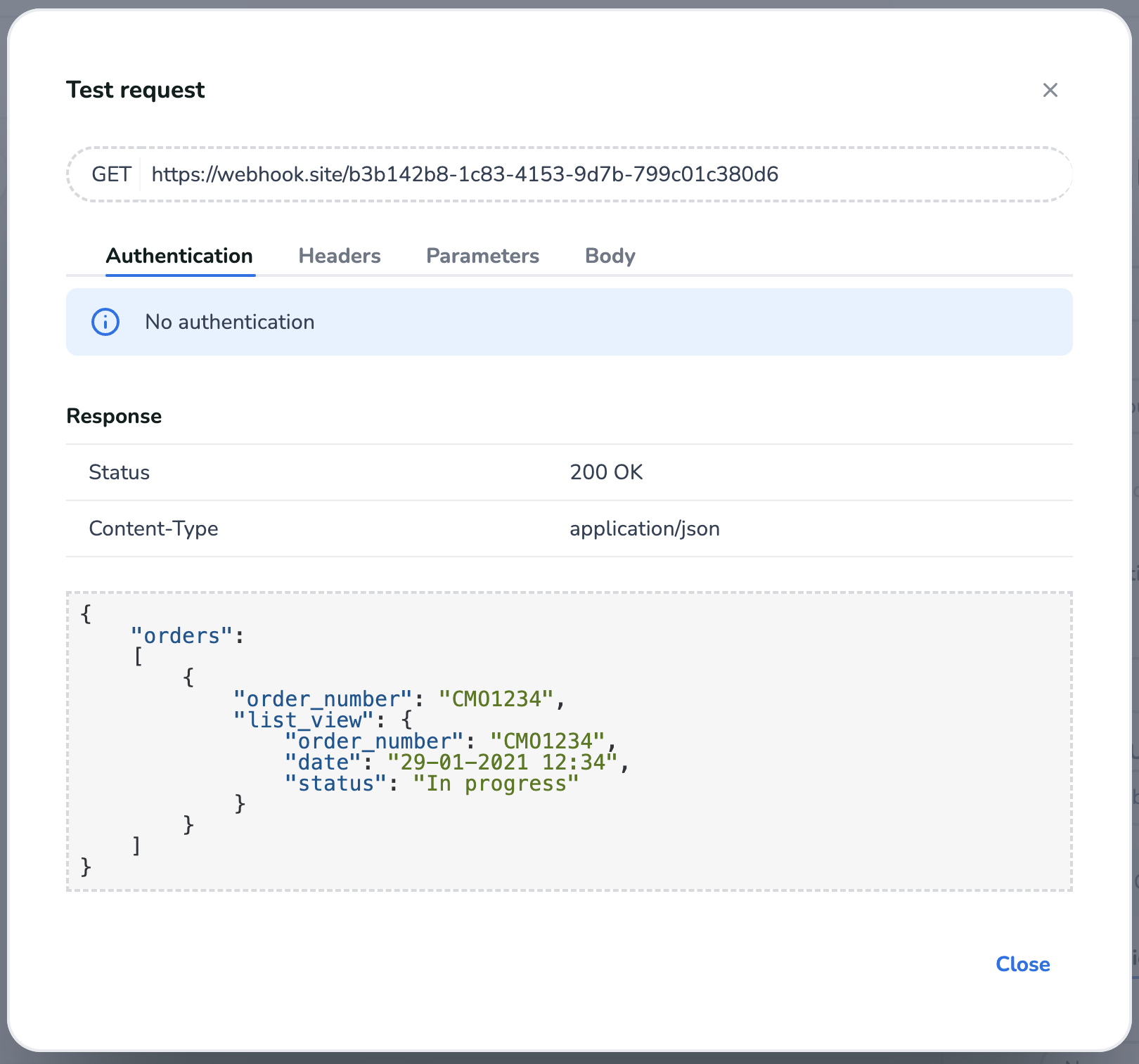Image resolution: width=1139 pixels, height=1064 pixels.
Task: Click the GET method label
Action: pos(111,174)
